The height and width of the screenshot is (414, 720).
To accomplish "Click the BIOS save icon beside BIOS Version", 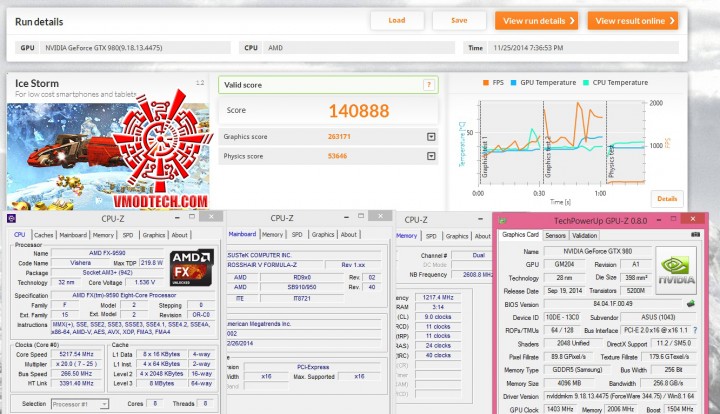I will 690,303.
